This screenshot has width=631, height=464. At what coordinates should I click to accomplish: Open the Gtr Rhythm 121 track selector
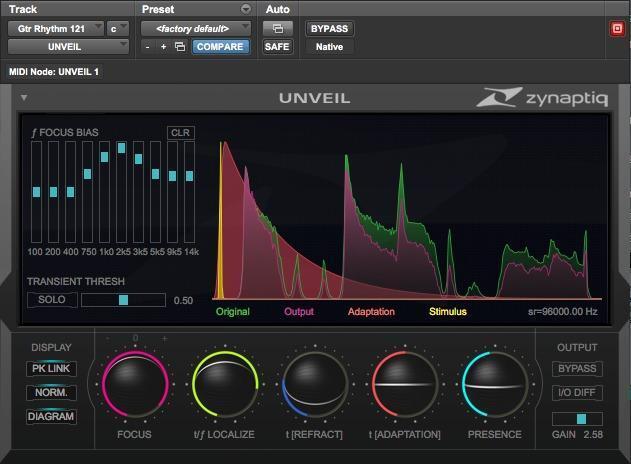coord(56,29)
